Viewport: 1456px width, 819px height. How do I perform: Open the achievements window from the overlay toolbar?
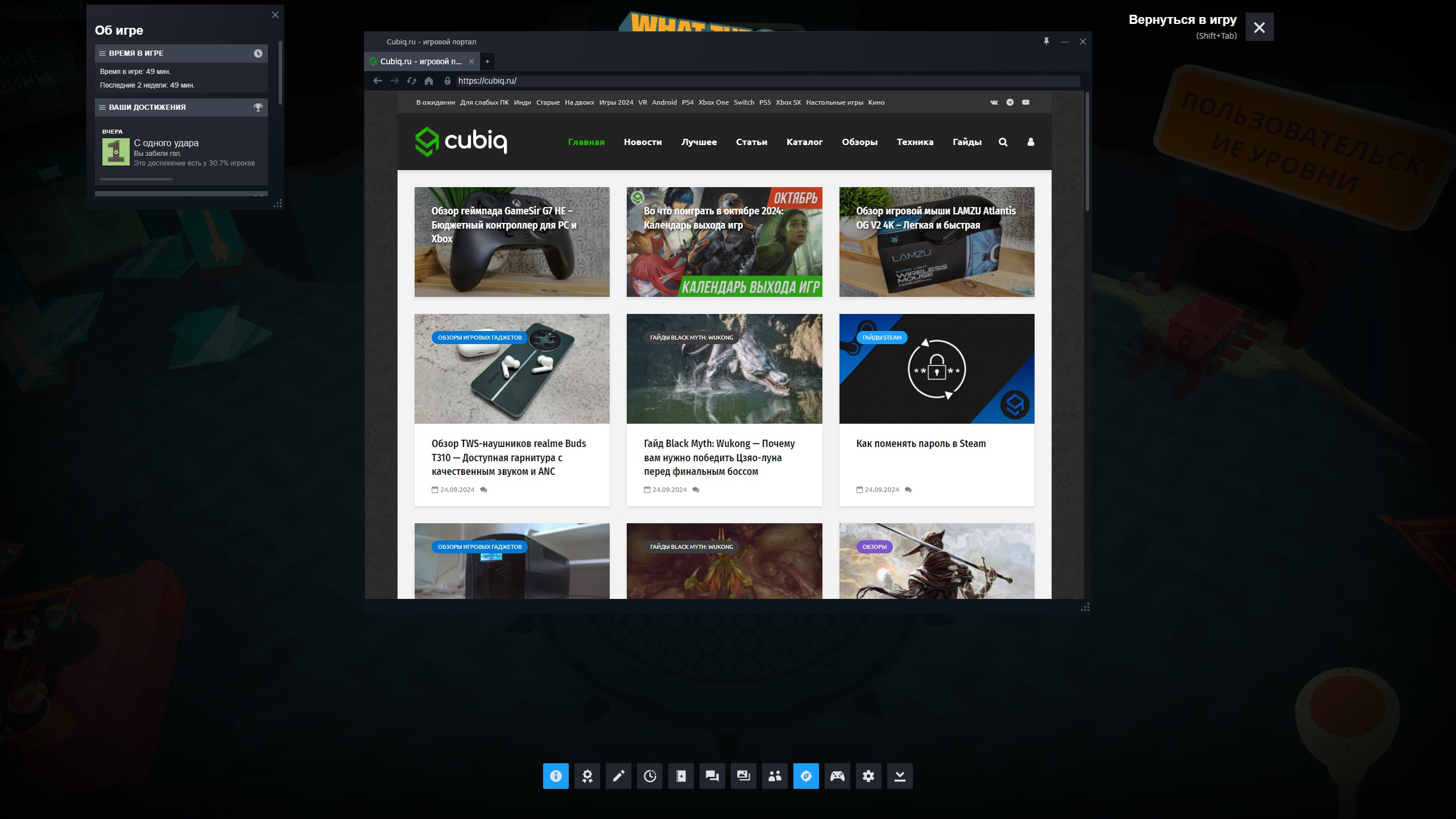pyautogui.click(x=587, y=776)
